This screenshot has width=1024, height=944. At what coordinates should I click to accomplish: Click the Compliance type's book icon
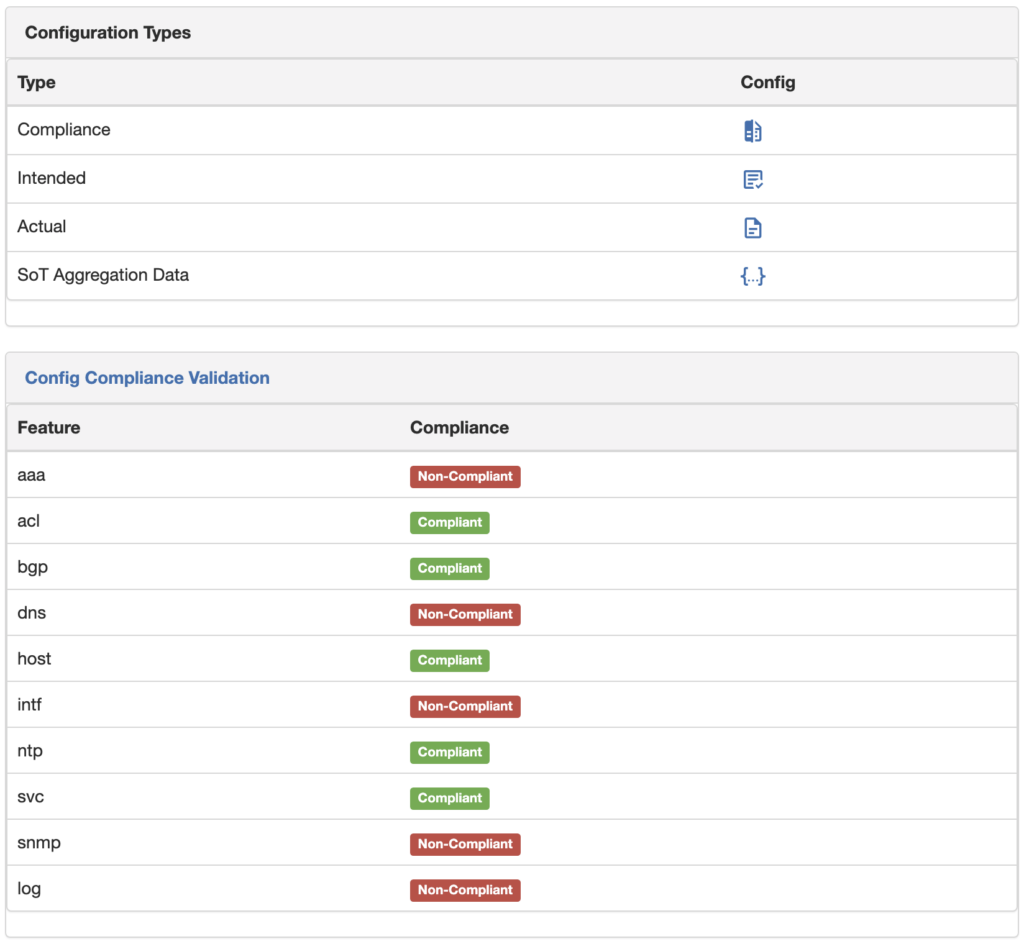point(752,130)
